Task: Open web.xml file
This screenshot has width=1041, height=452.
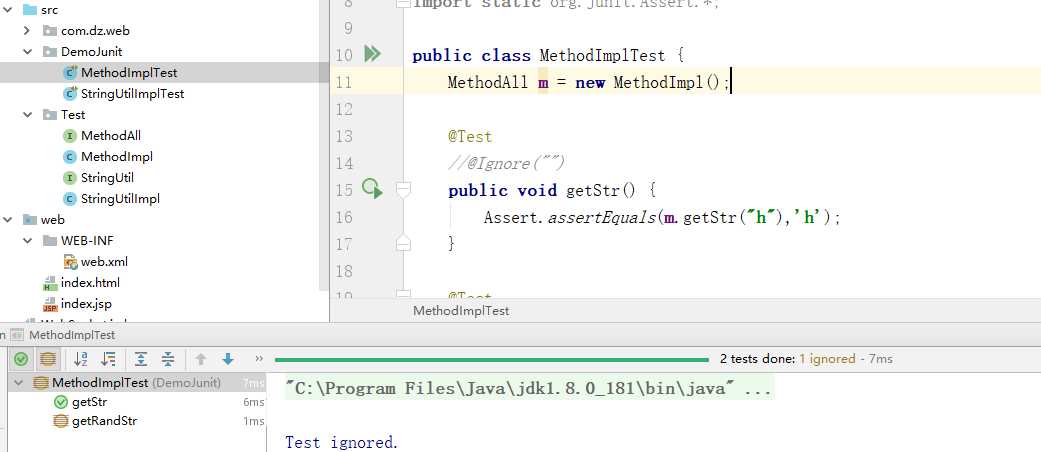Action: pos(104,262)
